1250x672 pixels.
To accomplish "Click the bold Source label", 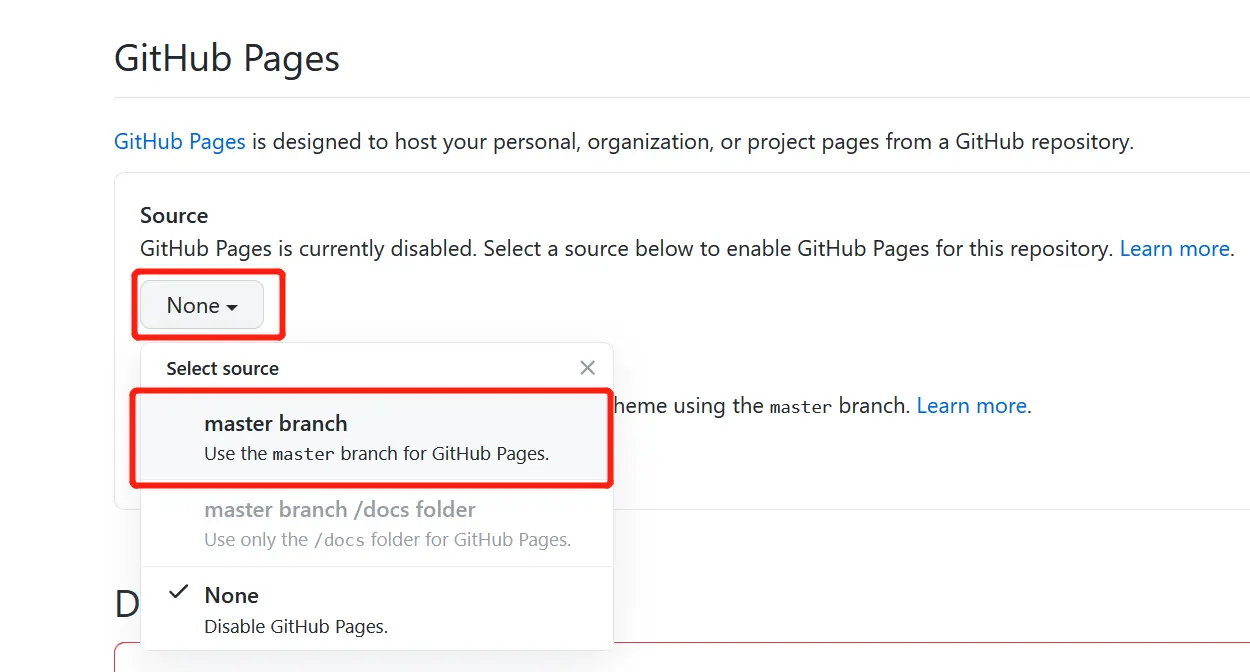I will tap(174, 216).
